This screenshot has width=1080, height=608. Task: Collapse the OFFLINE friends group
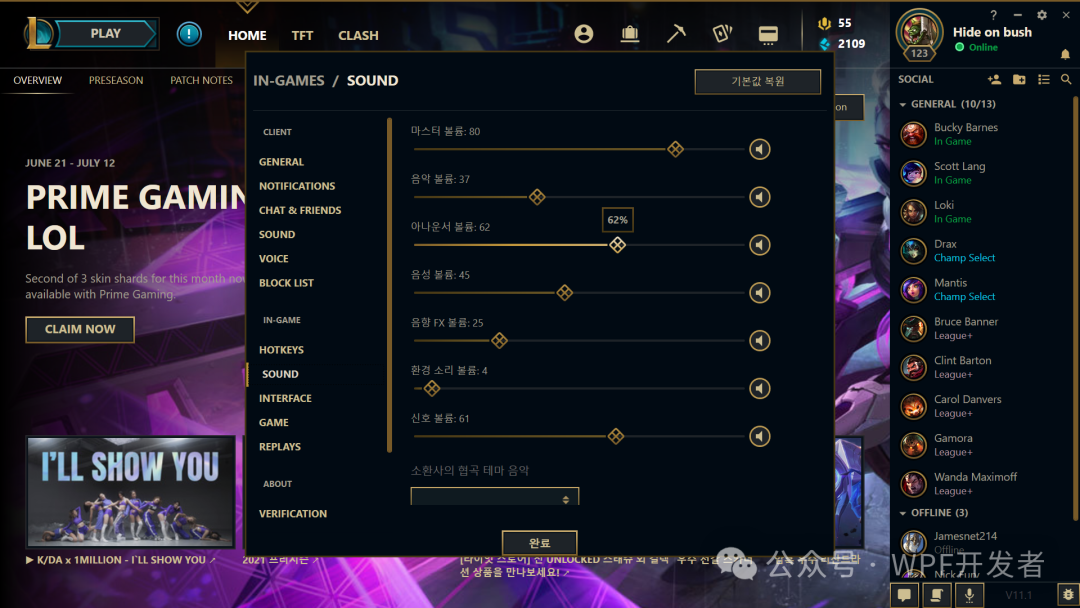pos(903,513)
